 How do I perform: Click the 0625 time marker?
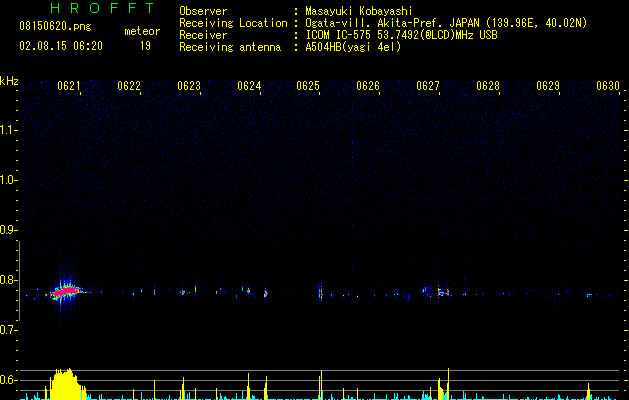[x=308, y=86]
